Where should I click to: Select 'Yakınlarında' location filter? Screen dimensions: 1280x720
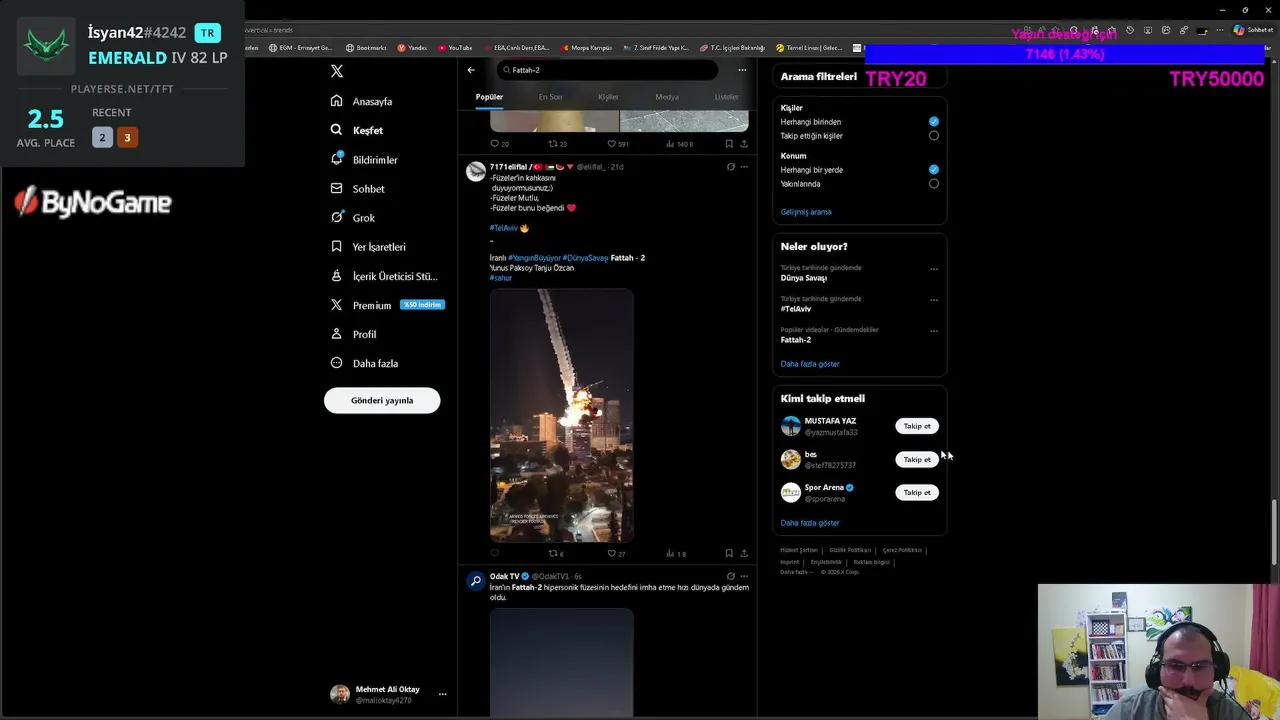[x=933, y=184]
